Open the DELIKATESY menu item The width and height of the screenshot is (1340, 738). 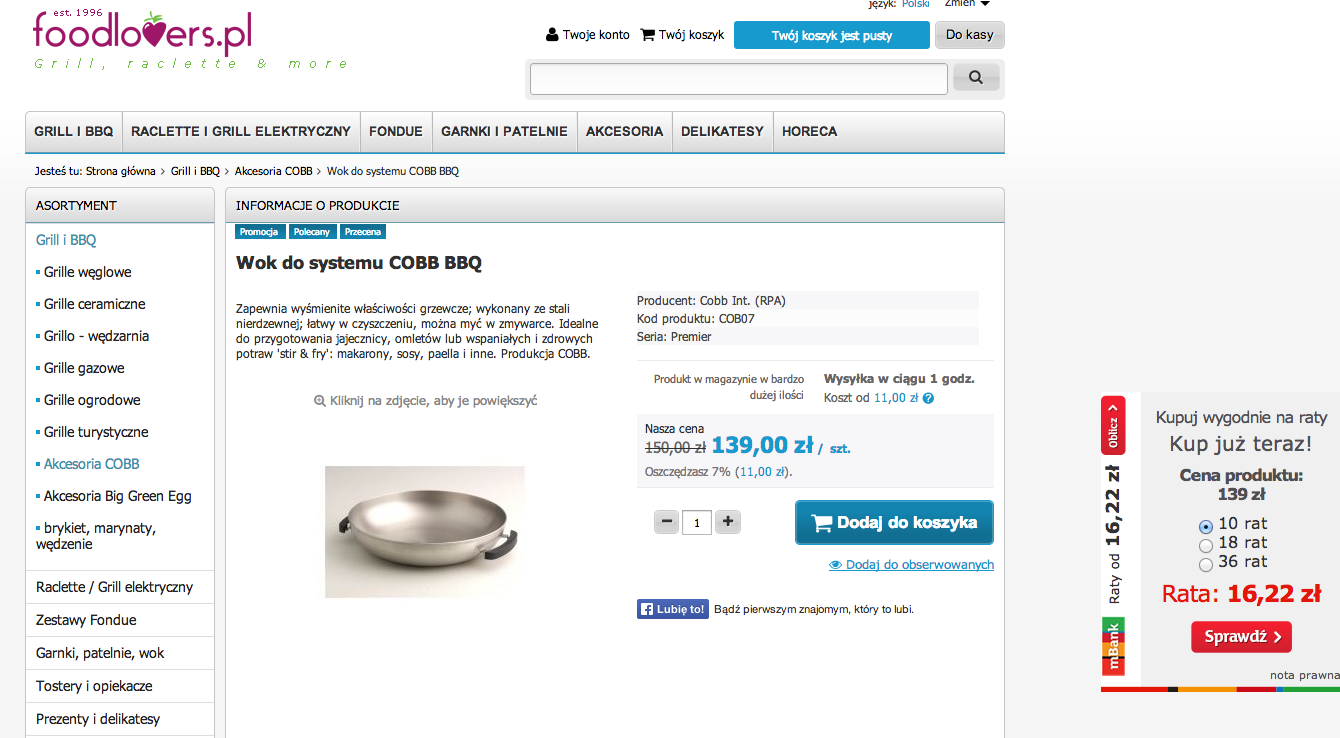pyautogui.click(x=722, y=131)
